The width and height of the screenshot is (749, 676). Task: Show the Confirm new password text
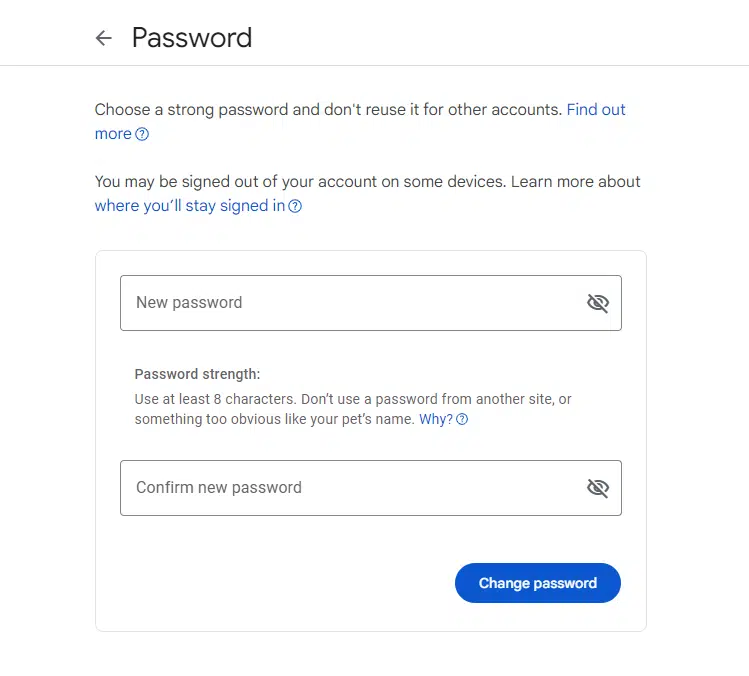(598, 488)
